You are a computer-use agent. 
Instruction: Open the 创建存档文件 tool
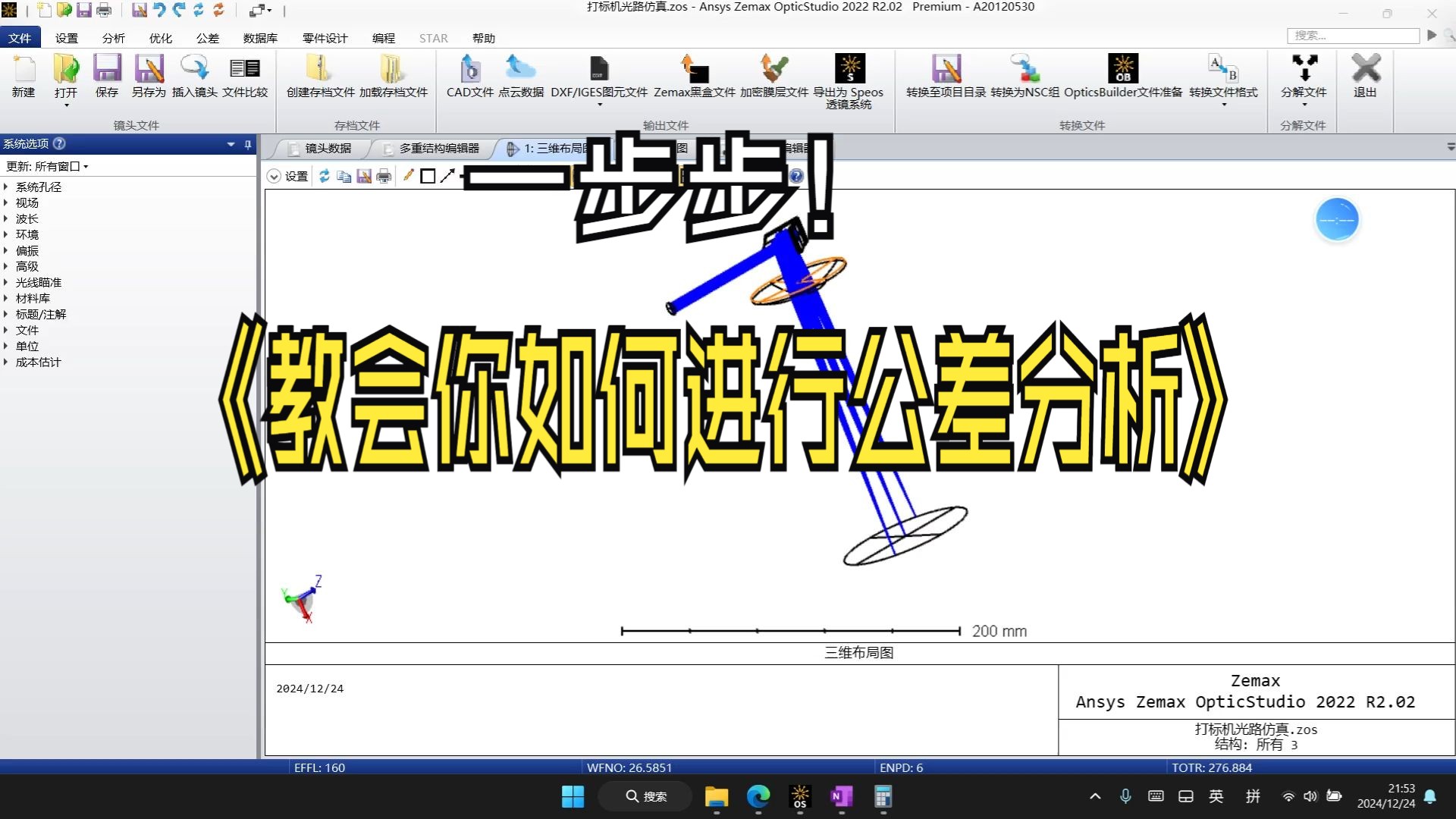click(319, 80)
